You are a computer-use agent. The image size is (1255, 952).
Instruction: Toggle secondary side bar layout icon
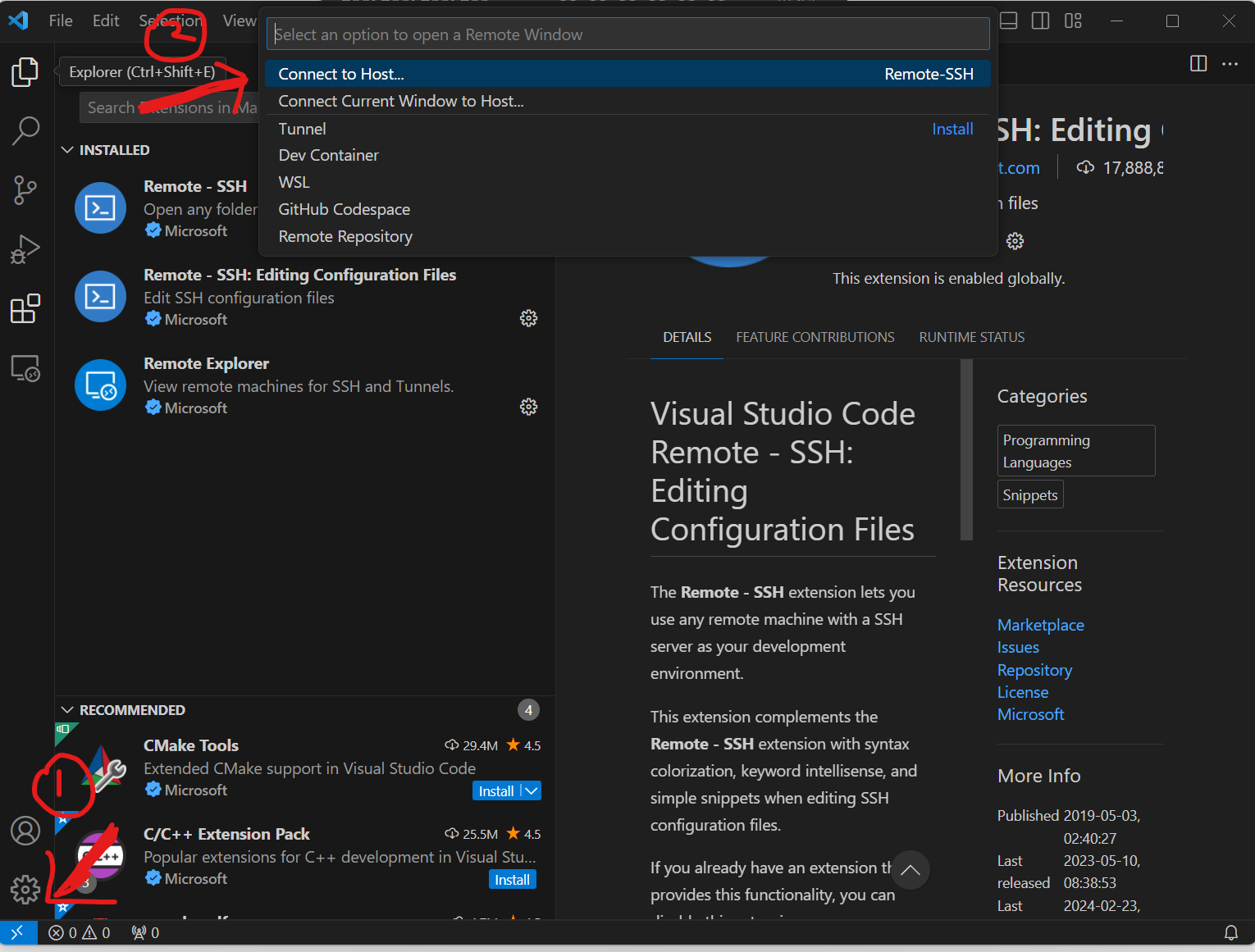click(1041, 20)
